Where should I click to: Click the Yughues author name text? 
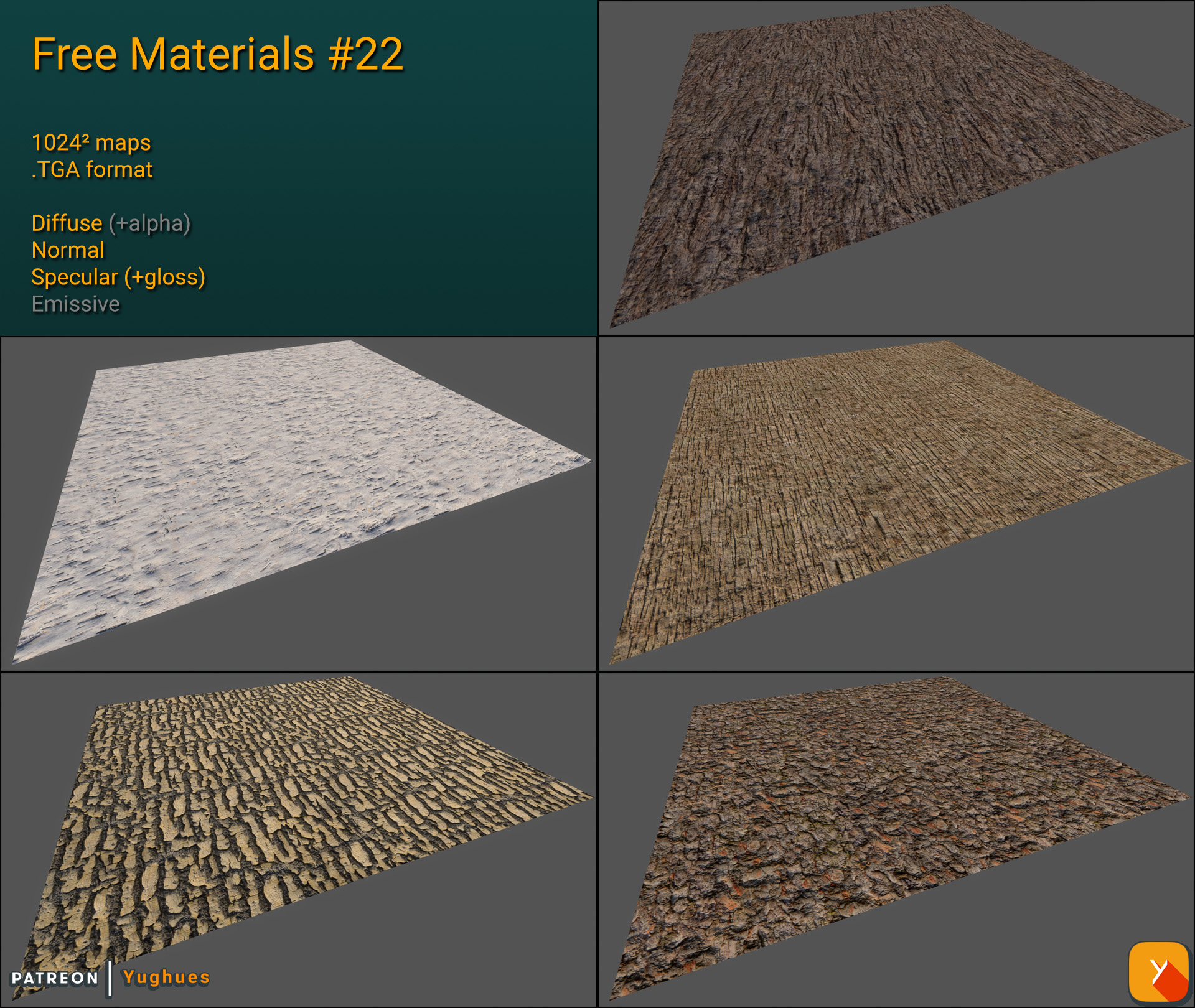(165, 978)
